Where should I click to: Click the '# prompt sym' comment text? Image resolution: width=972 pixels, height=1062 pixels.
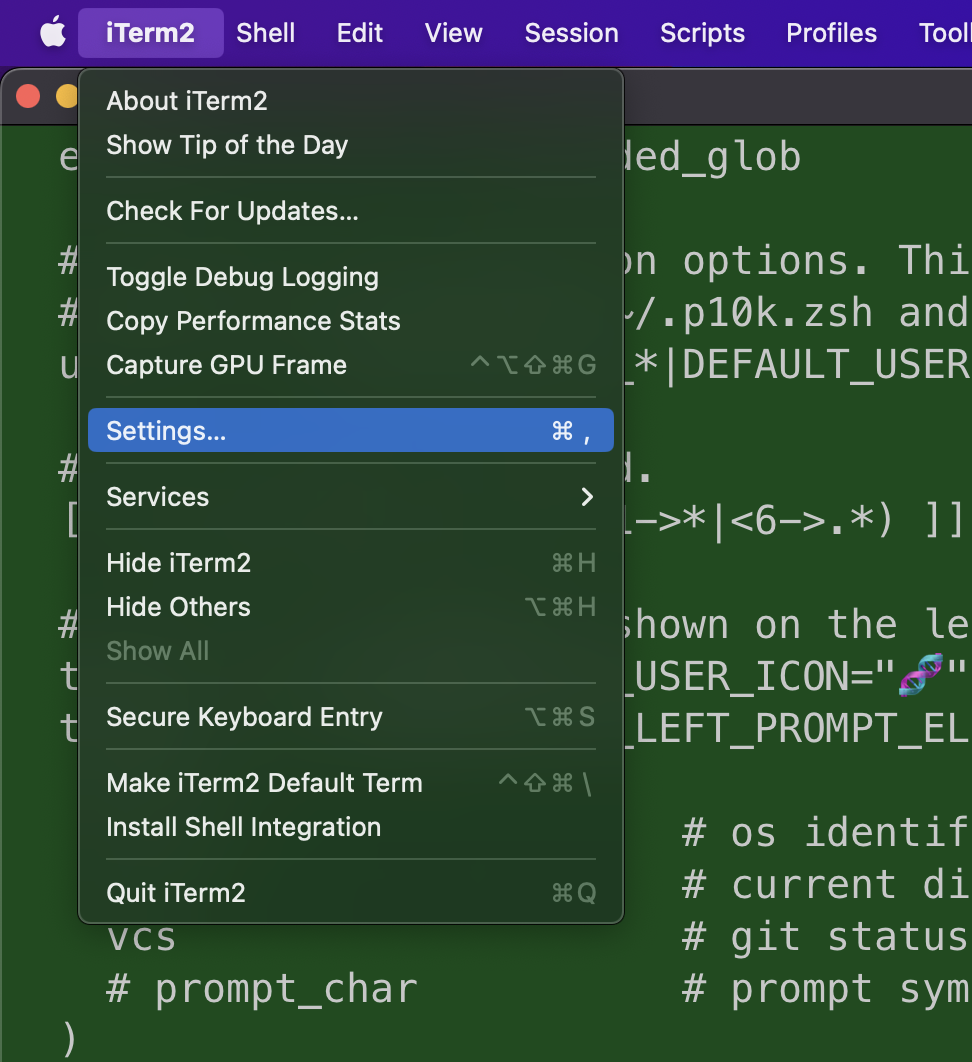(x=826, y=990)
